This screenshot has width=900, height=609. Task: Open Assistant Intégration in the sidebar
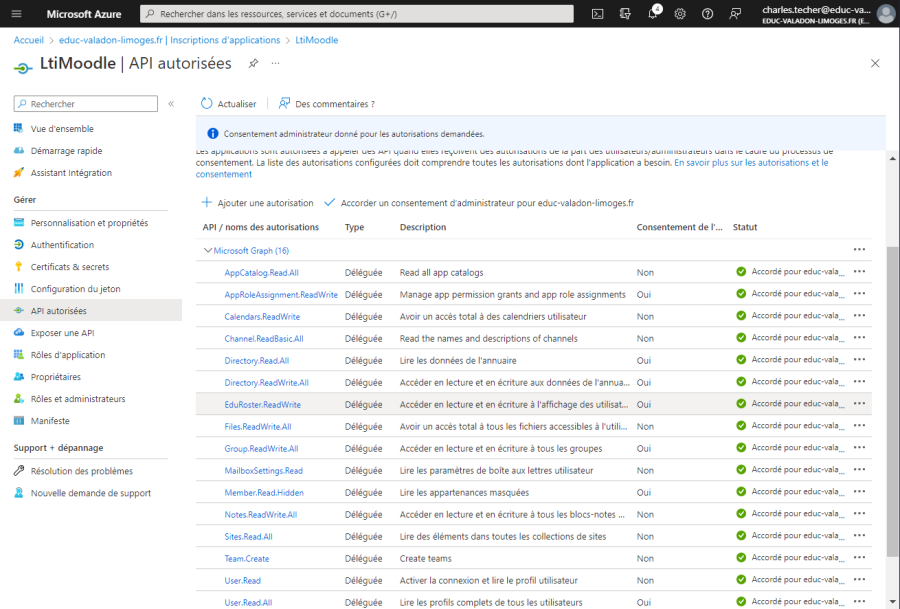click(x=71, y=173)
